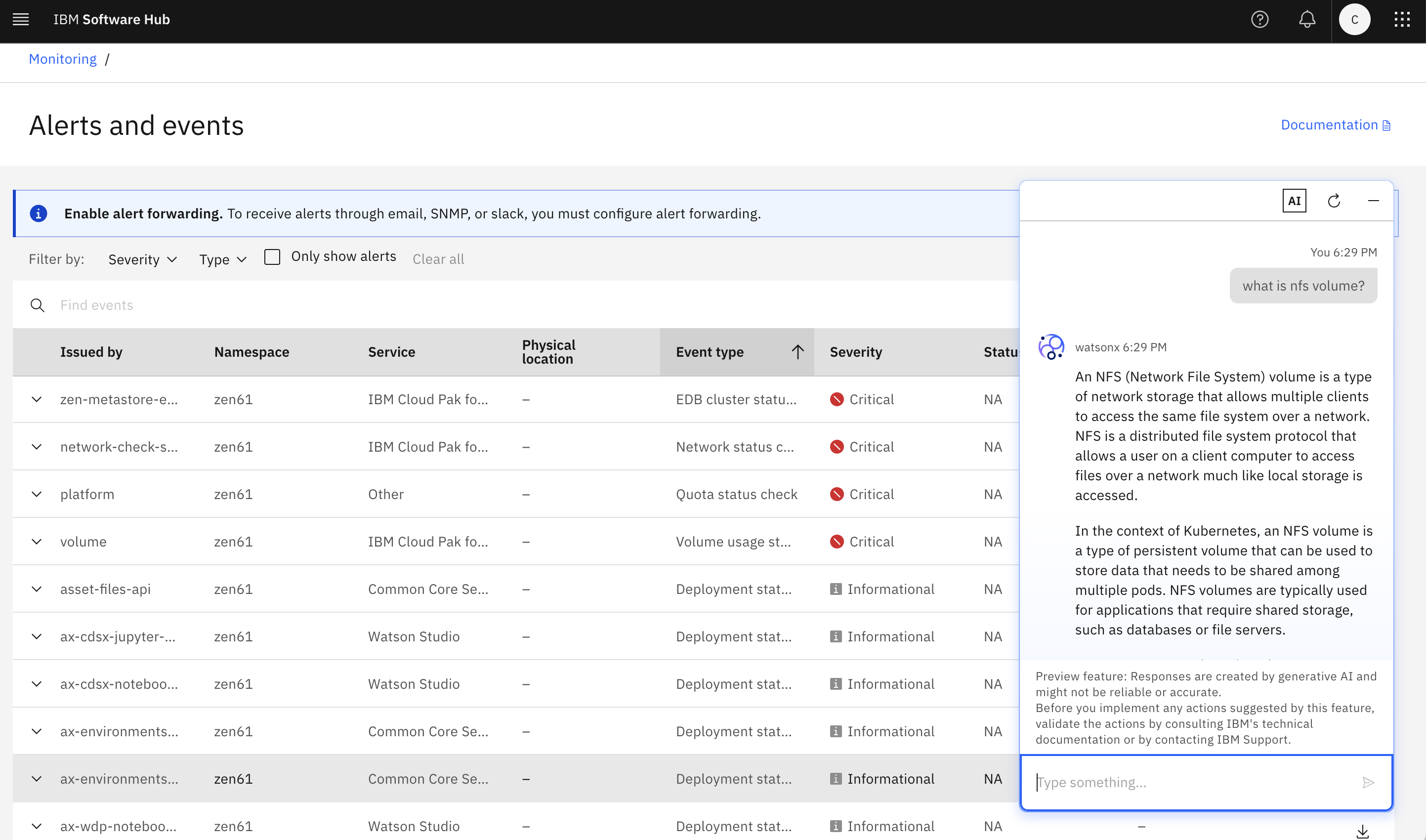This screenshot has width=1426, height=840.
Task: Open the user avatar menu
Action: tap(1355, 19)
